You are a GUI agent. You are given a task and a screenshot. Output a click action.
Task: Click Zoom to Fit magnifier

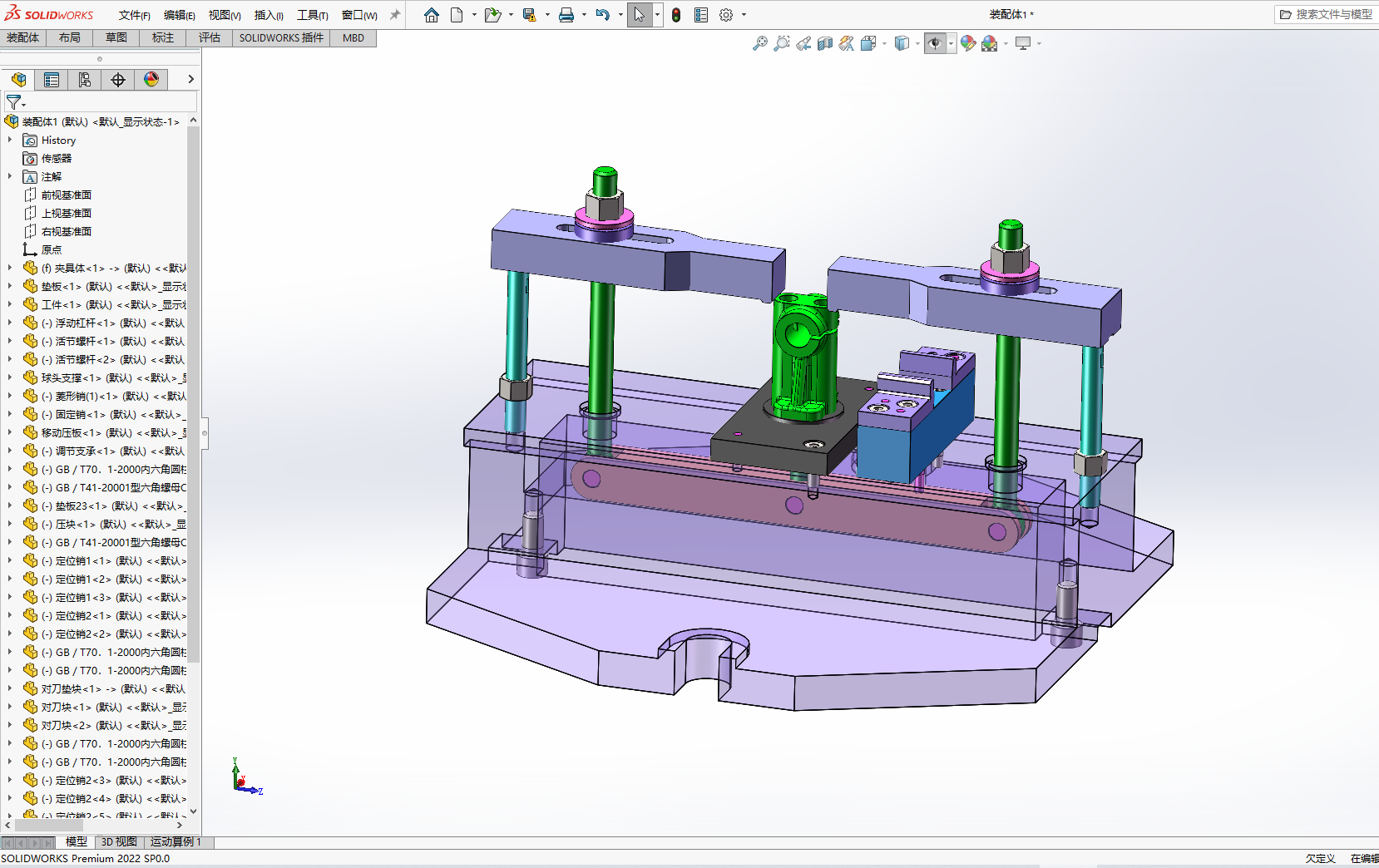(x=760, y=43)
